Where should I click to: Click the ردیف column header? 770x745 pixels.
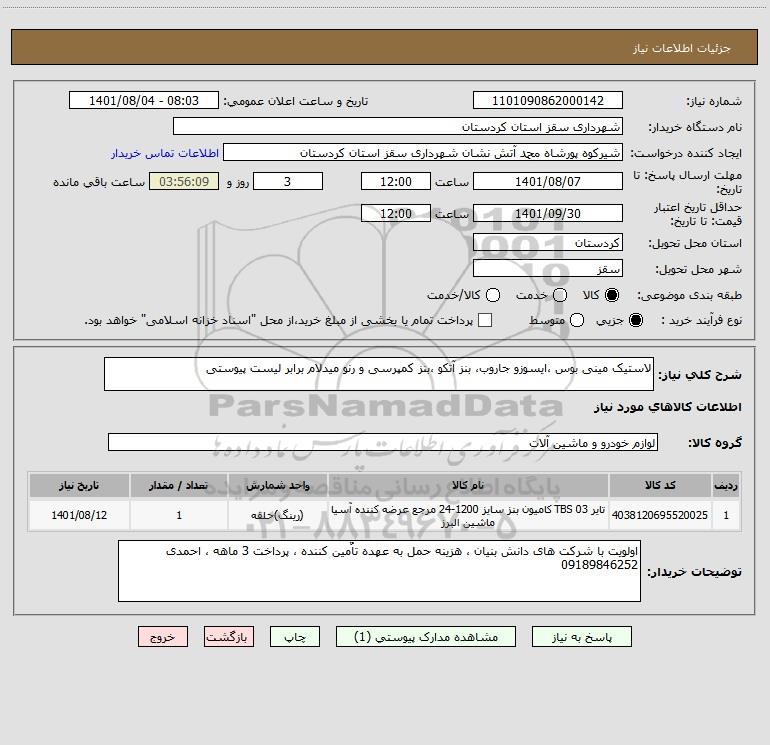(726, 485)
